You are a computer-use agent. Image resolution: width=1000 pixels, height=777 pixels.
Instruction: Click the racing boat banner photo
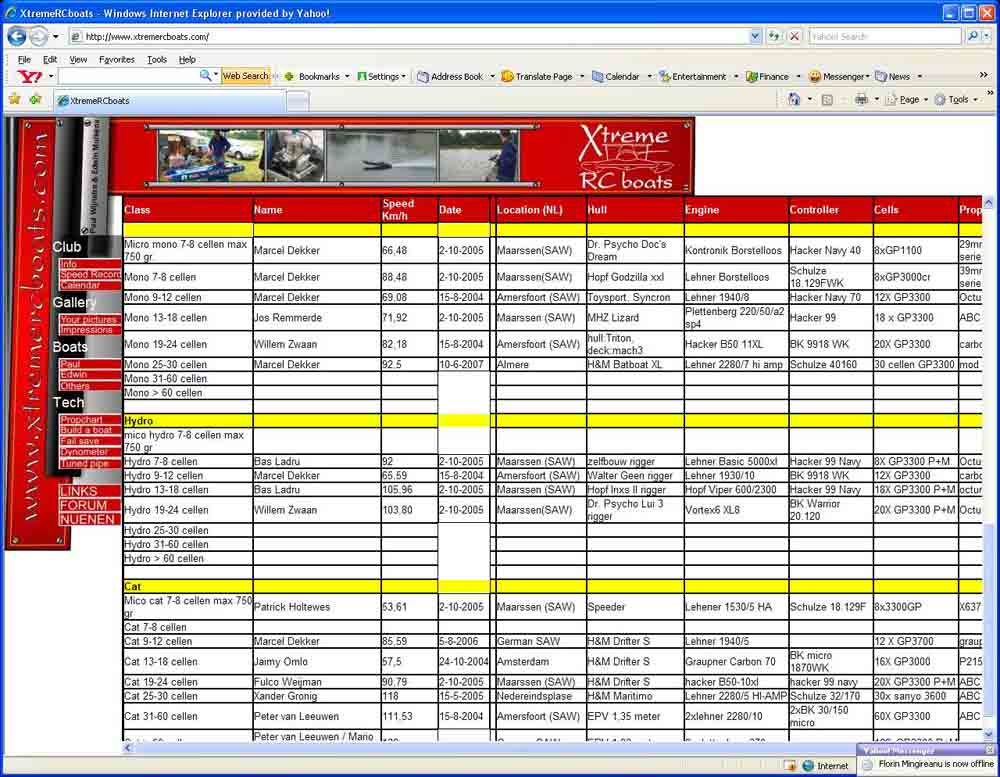coord(381,155)
